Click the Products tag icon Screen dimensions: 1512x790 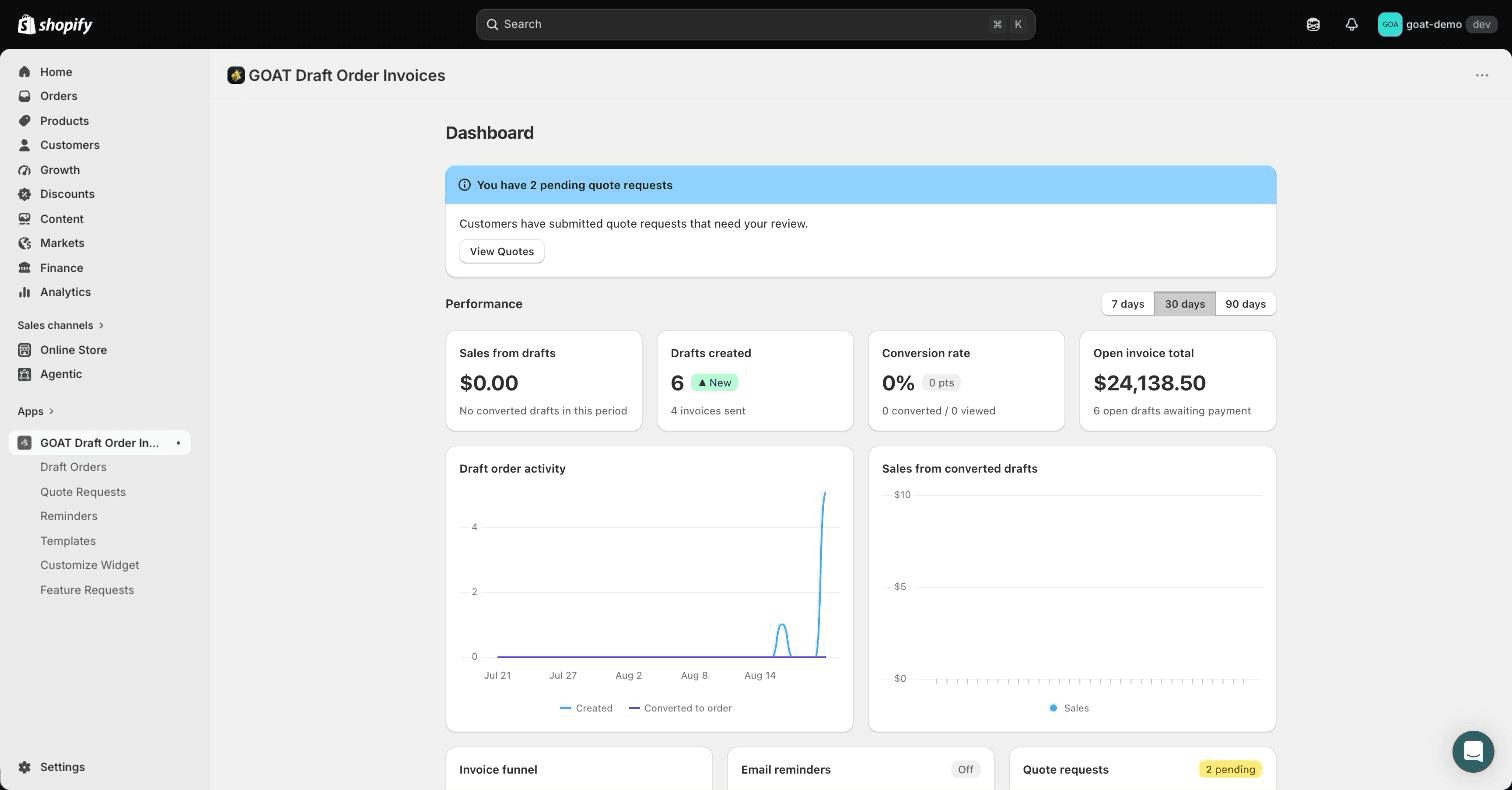[25, 121]
